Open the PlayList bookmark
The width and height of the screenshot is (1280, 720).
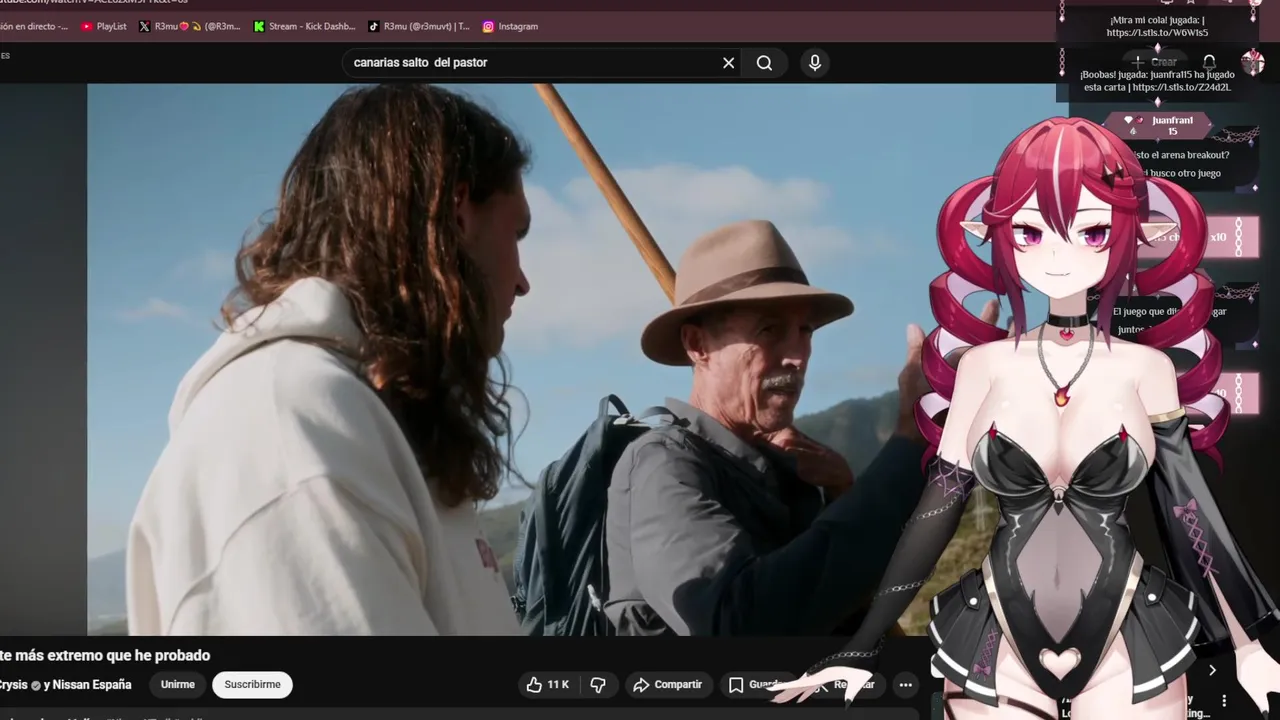(x=104, y=26)
